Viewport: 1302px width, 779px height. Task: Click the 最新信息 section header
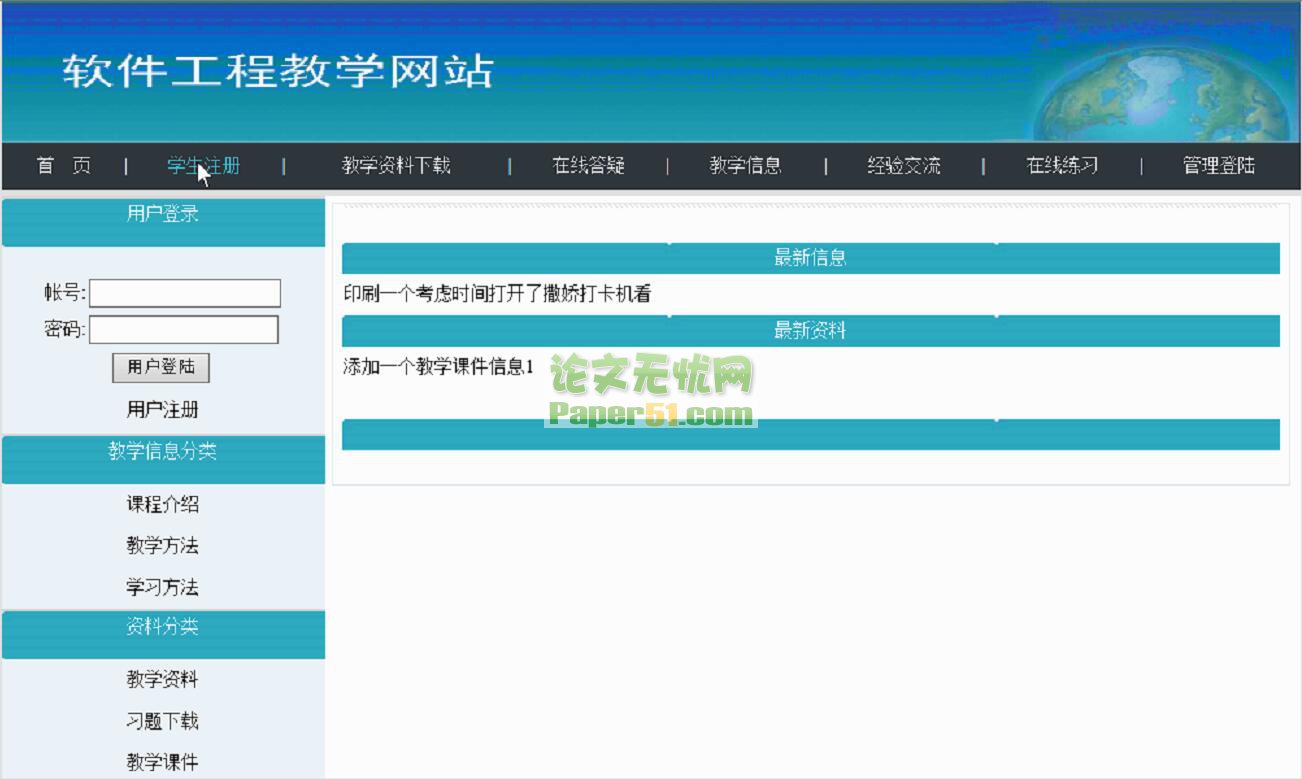[x=810, y=258]
